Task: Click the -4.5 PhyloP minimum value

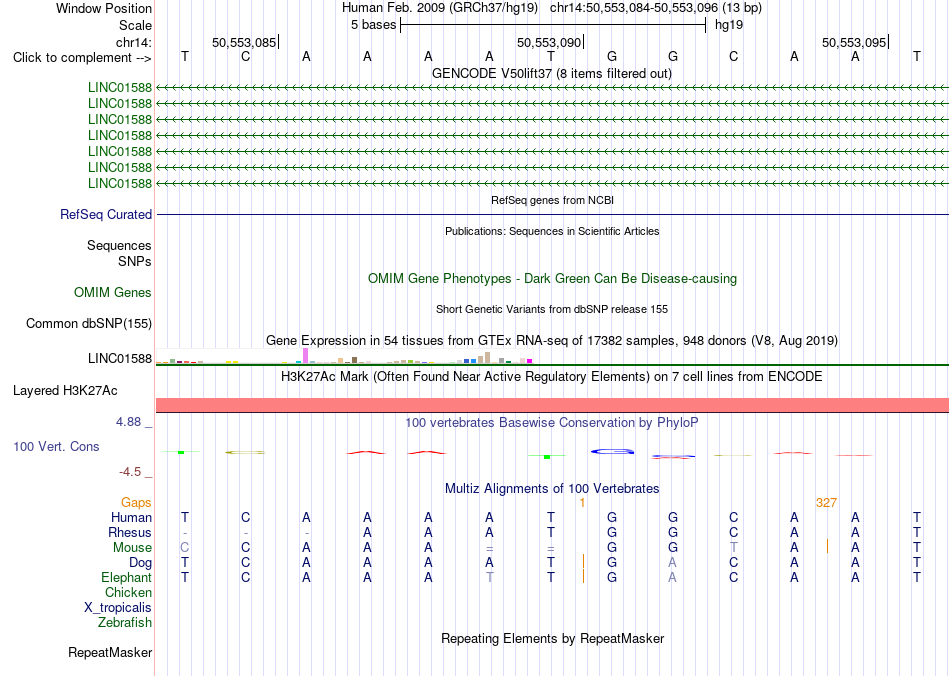Action: (x=130, y=472)
